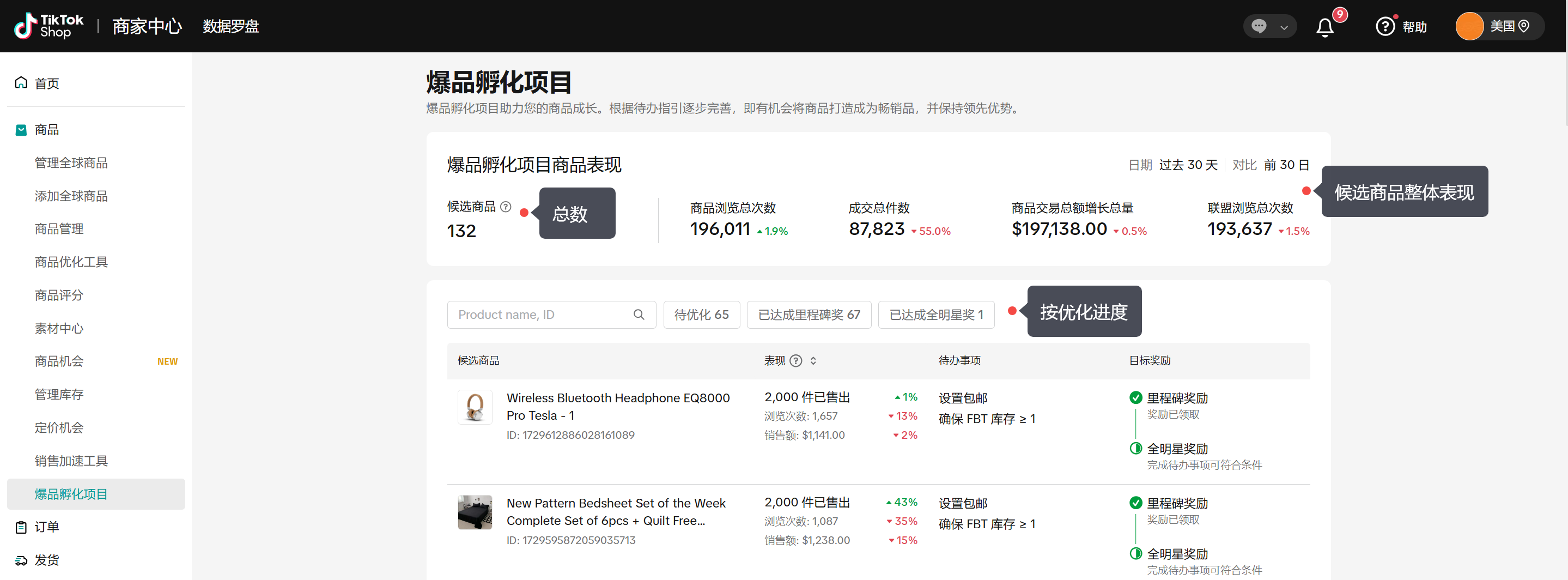This screenshot has height=580, width=1568.
Task: Open 商品机会 in sidebar
Action: point(59,361)
